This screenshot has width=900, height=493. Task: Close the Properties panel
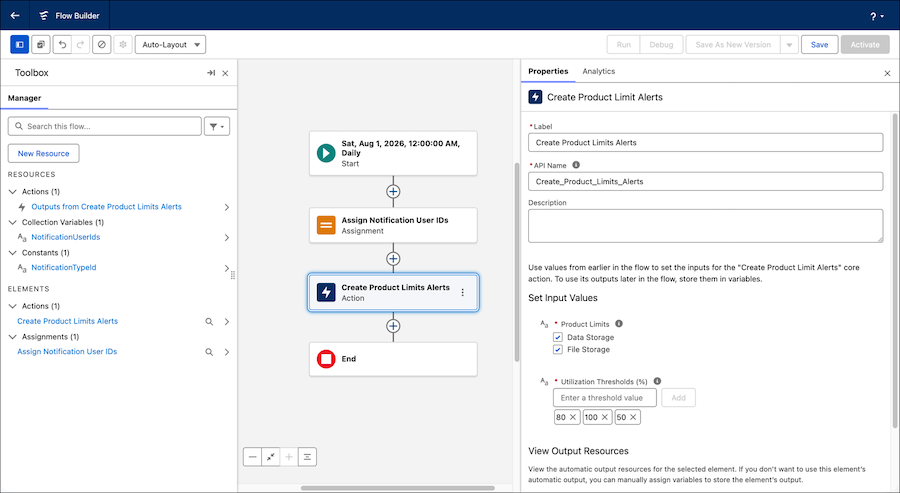(887, 73)
